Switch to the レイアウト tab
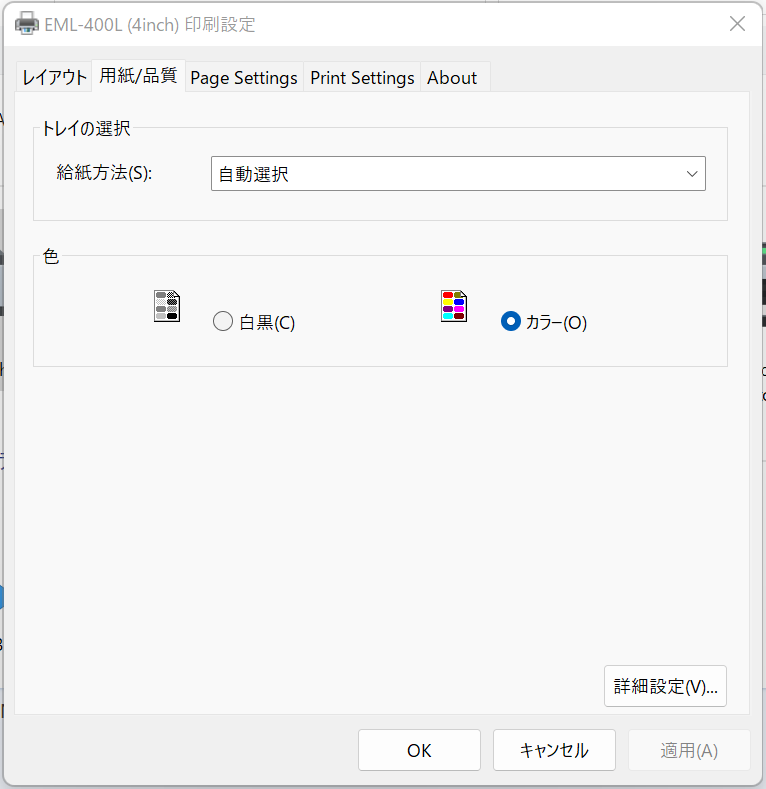This screenshot has width=766, height=789. pyautogui.click(x=54, y=77)
